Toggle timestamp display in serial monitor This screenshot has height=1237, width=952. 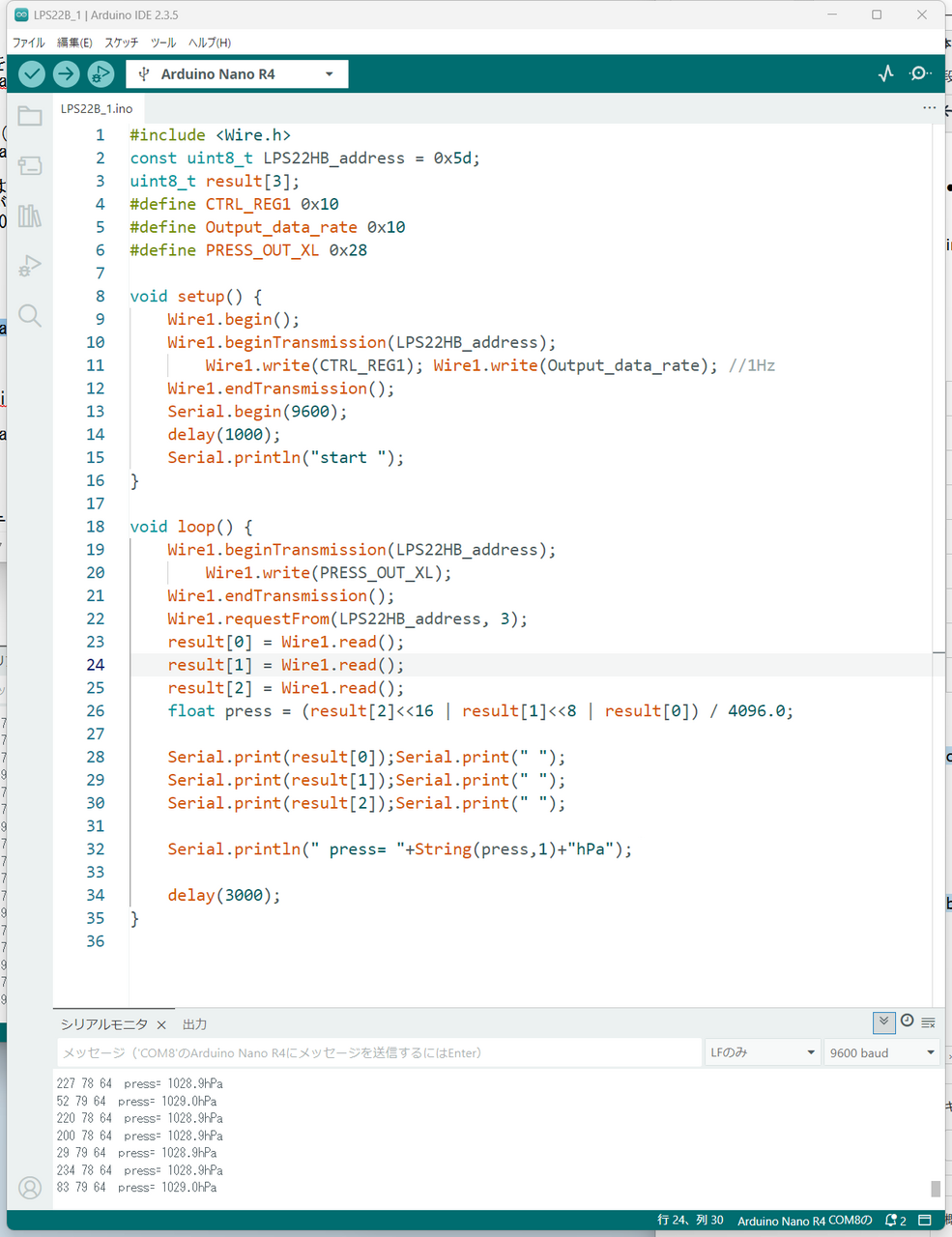(907, 1021)
